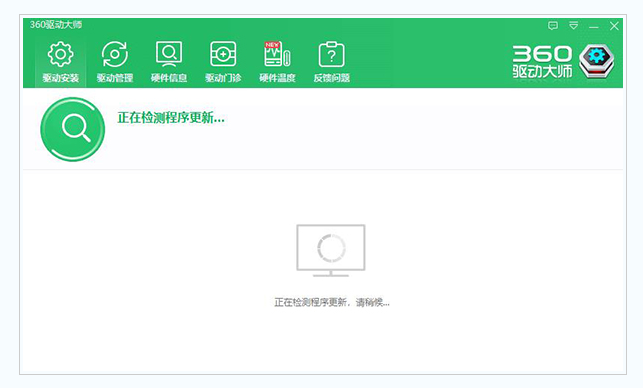643x388 pixels.
Task: Click the 360 cube gear logo icon
Action: (x=597, y=61)
